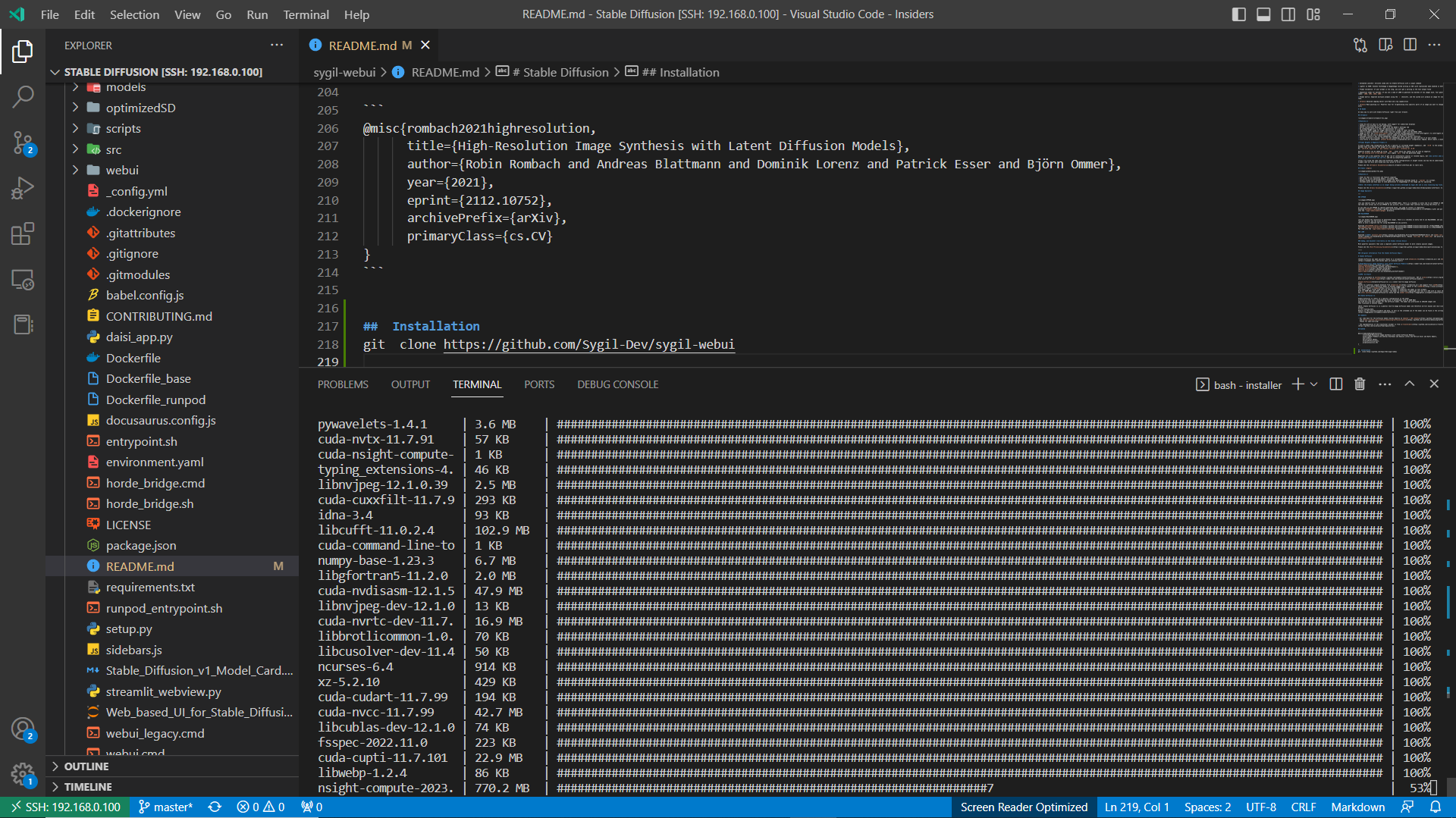Switch to the Debug Console tab
This screenshot has height=818, width=1456.
[617, 384]
